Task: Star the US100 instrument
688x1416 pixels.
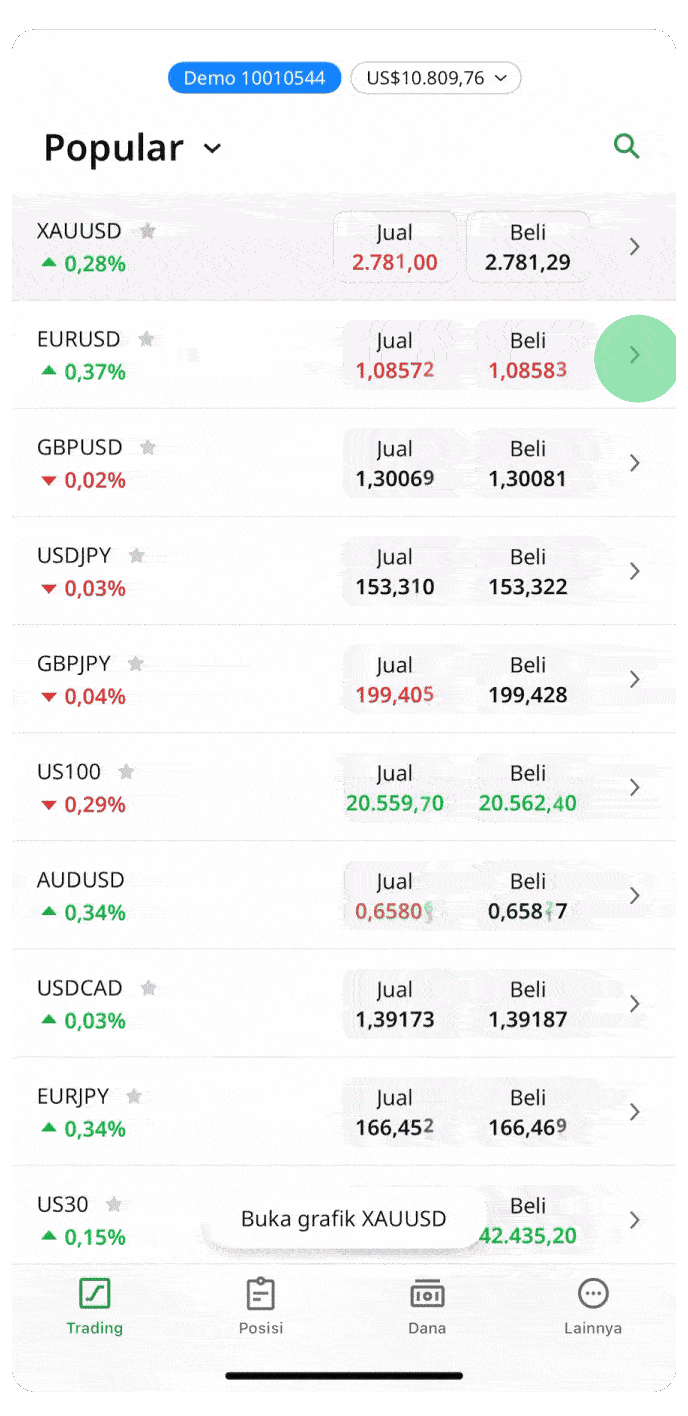Action: (x=126, y=771)
